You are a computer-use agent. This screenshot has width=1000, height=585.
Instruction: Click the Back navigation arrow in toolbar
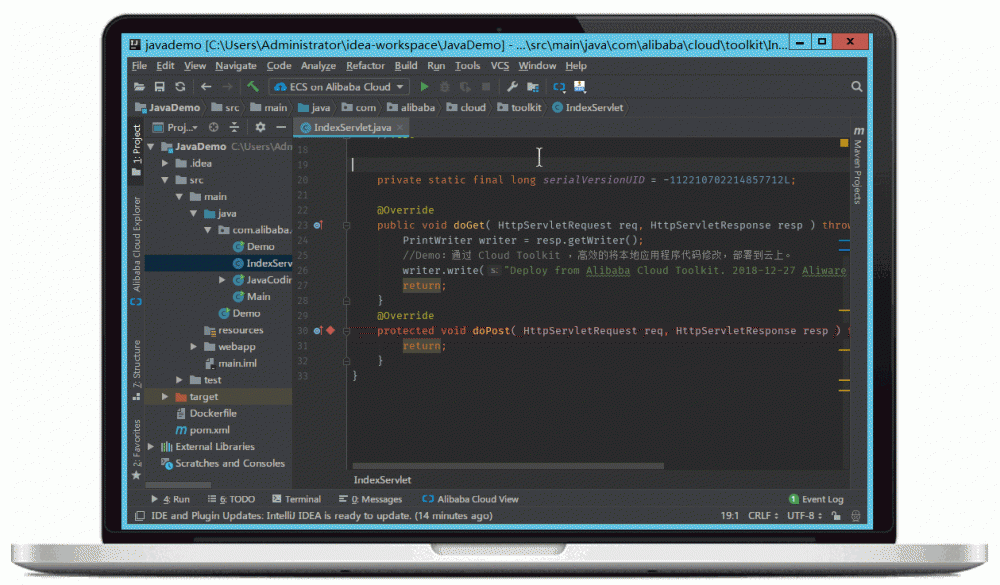206,87
